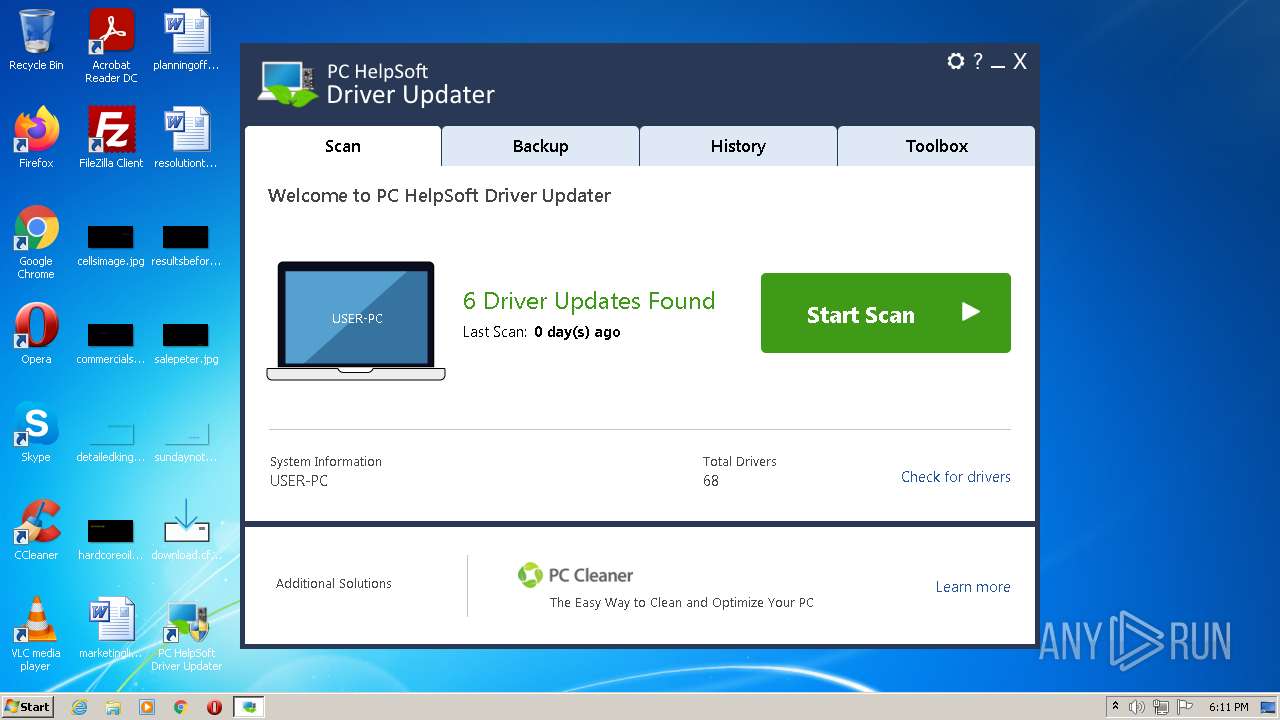Select detailedking desktop file
The width and height of the screenshot is (1280, 720).
pyautogui.click(x=111, y=442)
